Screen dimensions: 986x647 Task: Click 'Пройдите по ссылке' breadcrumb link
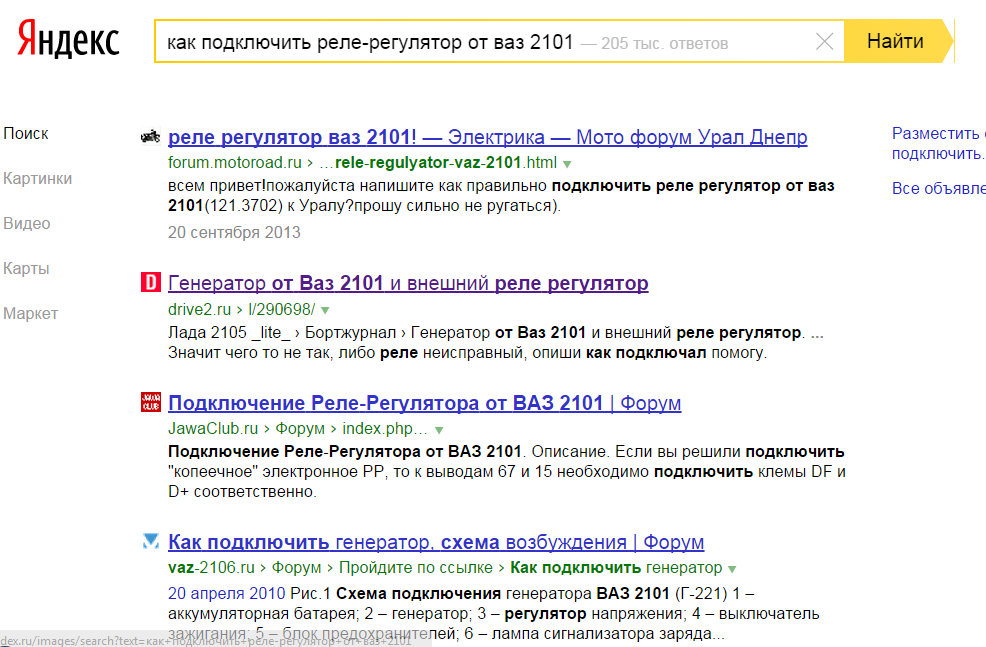coord(416,568)
